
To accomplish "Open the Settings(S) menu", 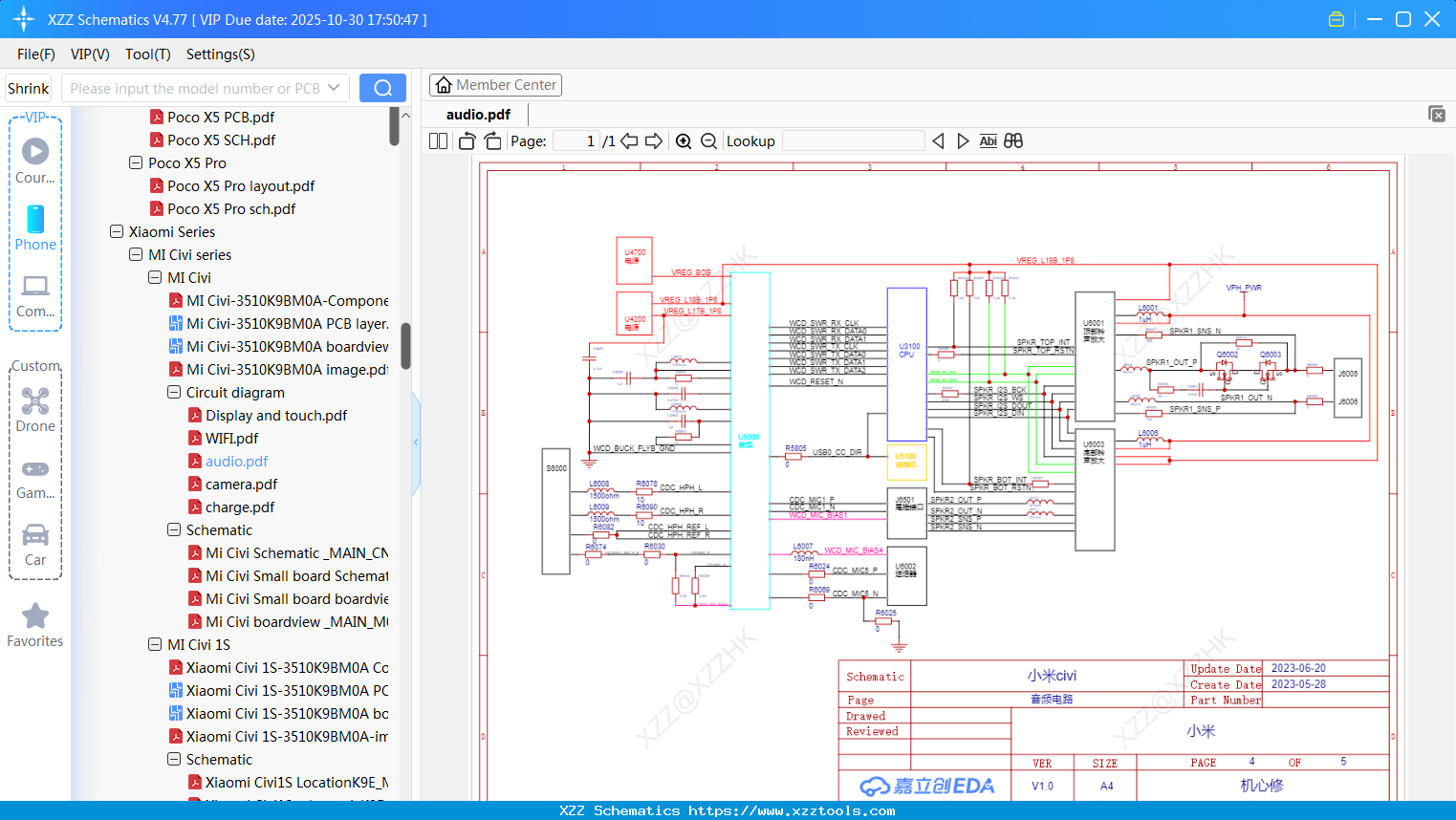I will pos(220,54).
